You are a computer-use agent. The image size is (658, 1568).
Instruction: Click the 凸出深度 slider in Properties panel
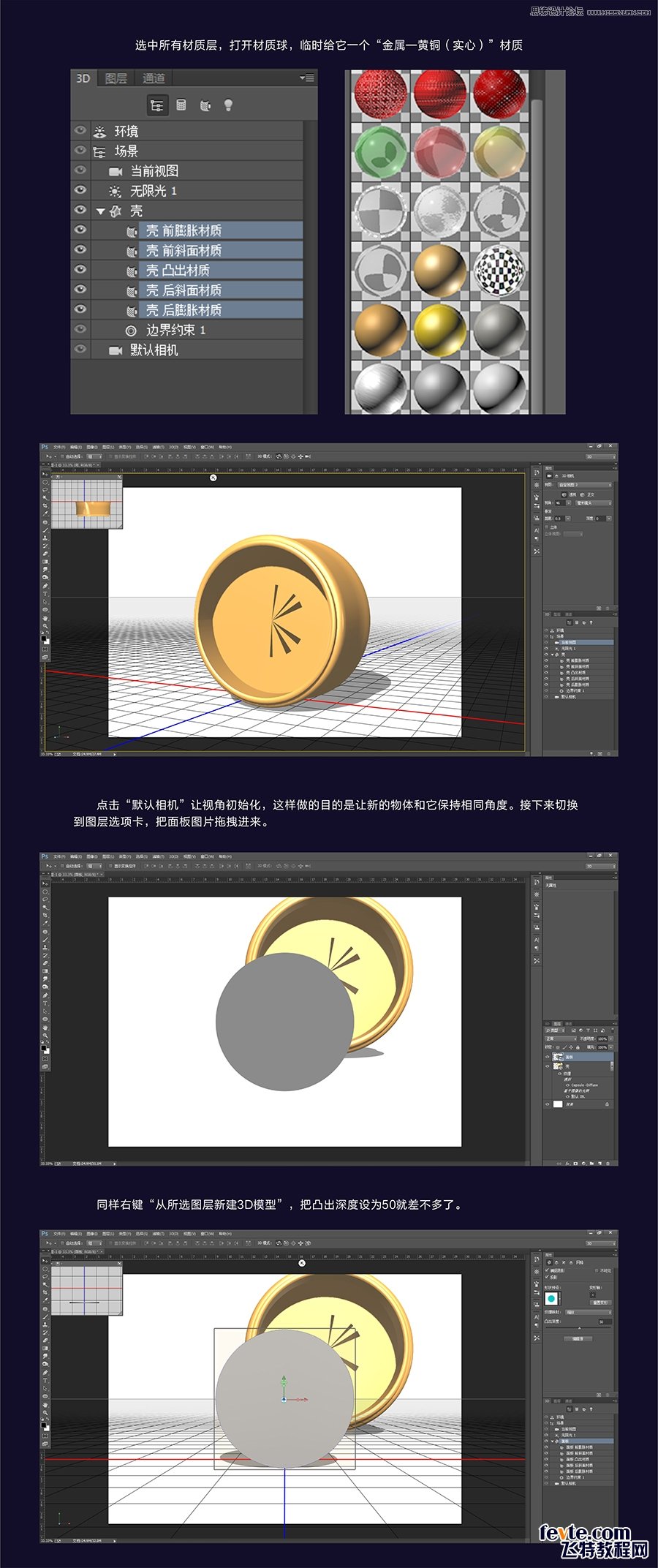[580, 1328]
